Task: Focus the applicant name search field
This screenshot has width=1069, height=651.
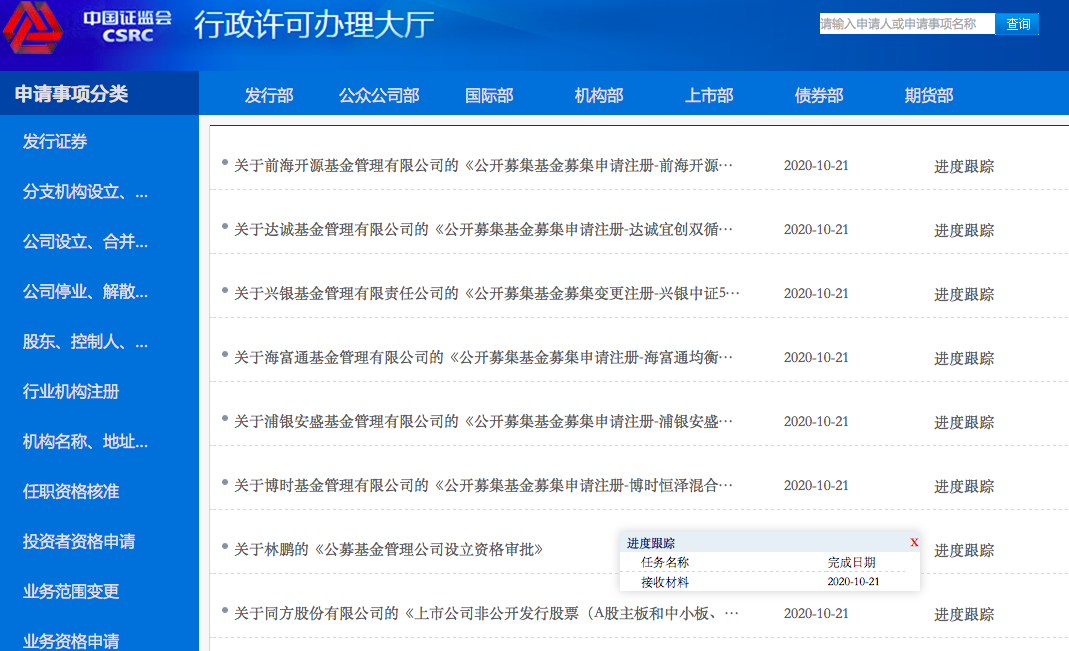Action: point(907,24)
